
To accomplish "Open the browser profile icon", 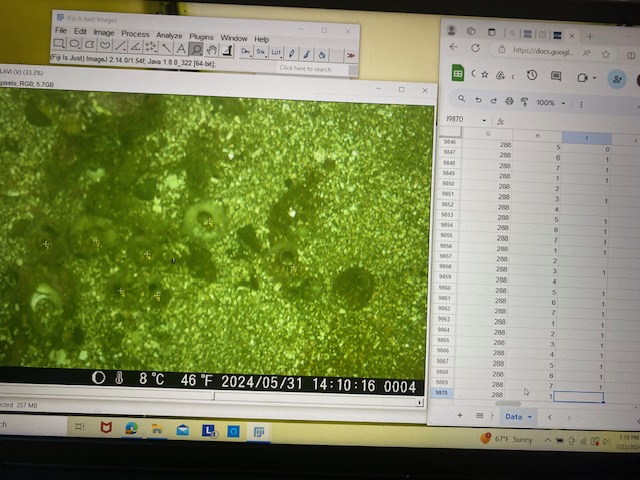I will coord(451,30).
